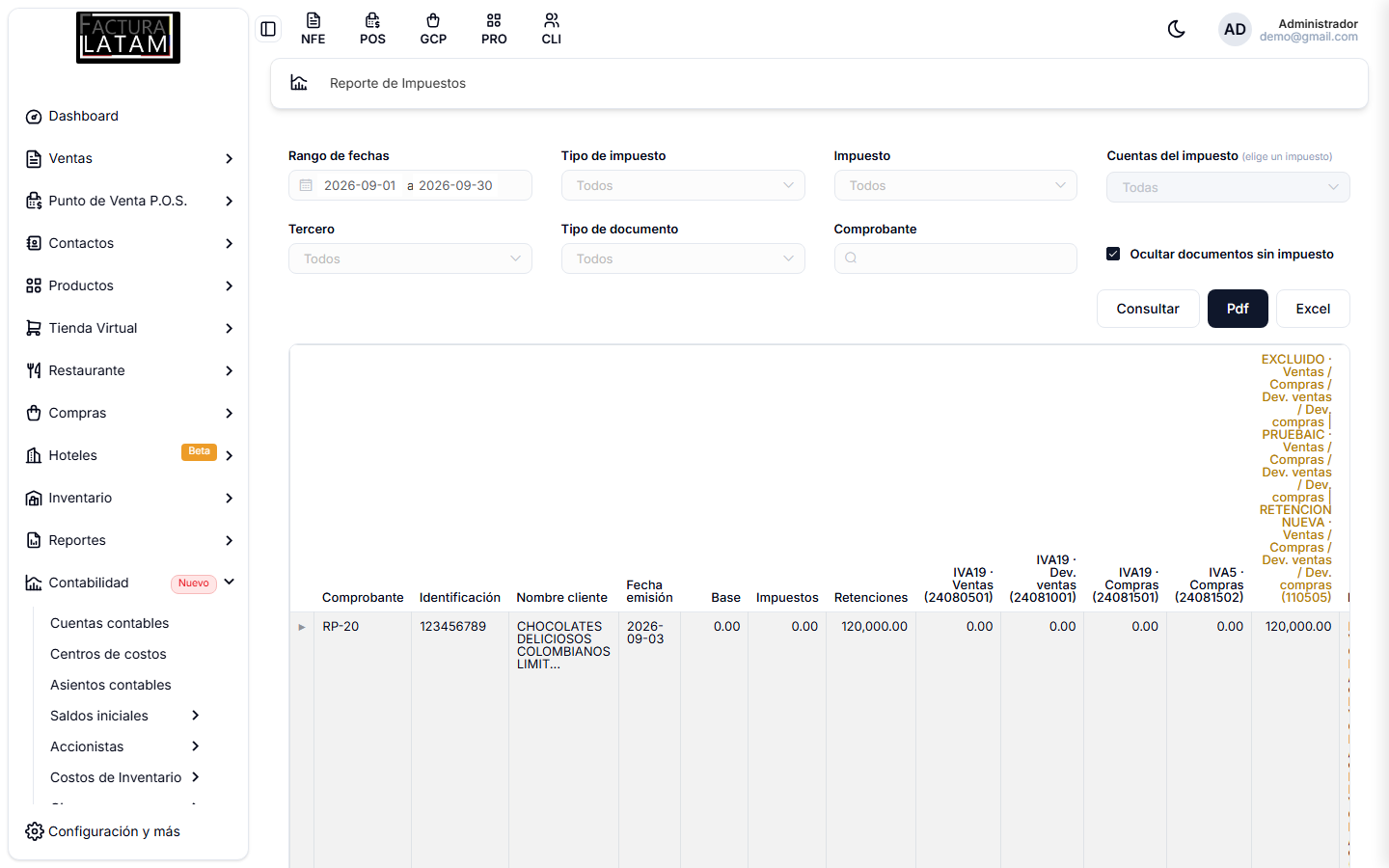The image size is (1389, 868).
Task: Click the Tienda Virtual cart icon
Action: pyautogui.click(x=34, y=329)
